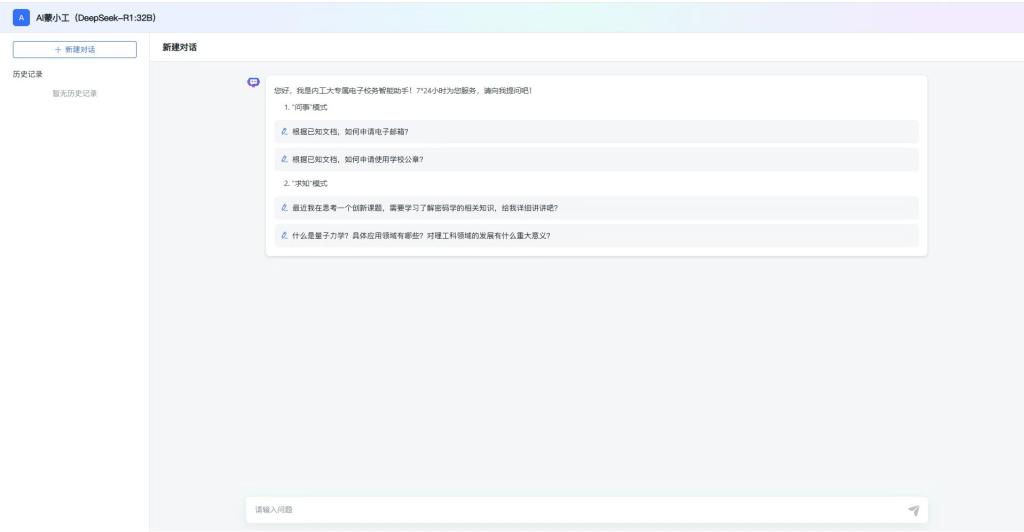Click the "新建对话" conversation title header

pyautogui.click(x=179, y=48)
